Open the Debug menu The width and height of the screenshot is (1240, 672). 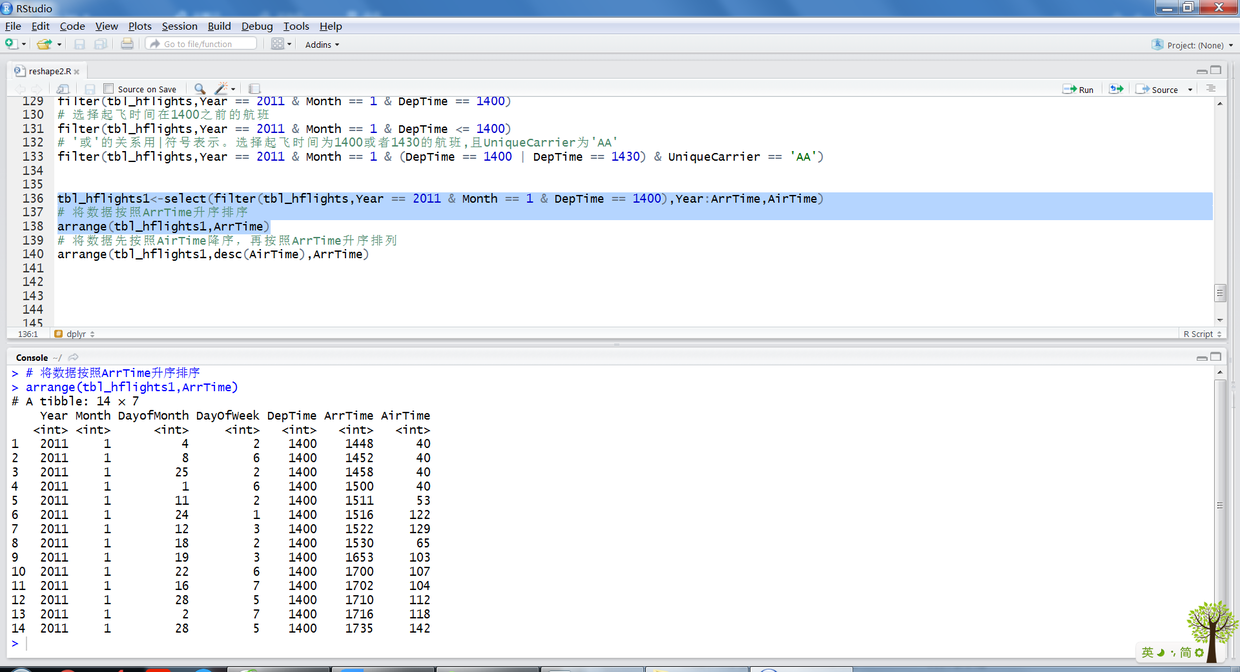(257, 26)
